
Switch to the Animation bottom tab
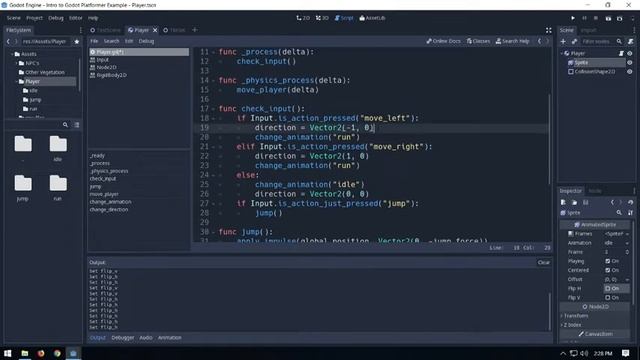(169, 338)
